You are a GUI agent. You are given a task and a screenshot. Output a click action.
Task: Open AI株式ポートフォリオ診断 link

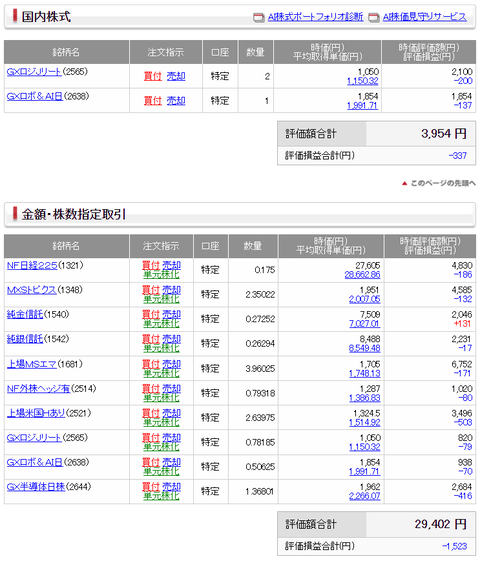click(315, 17)
